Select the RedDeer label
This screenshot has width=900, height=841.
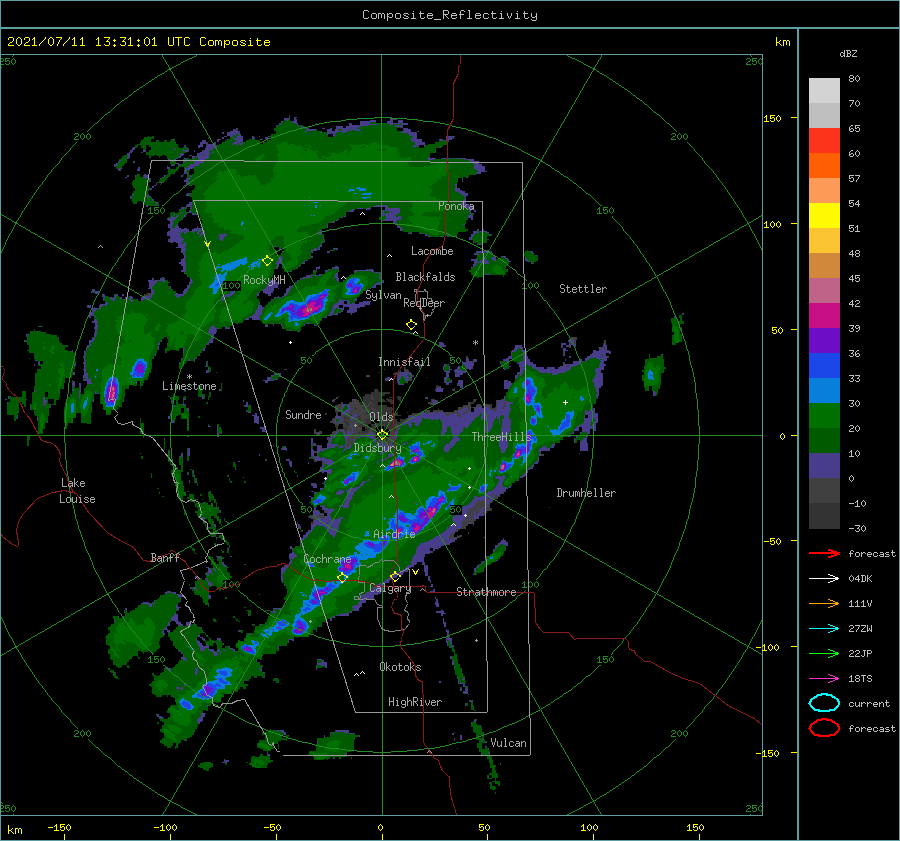tap(424, 303)
